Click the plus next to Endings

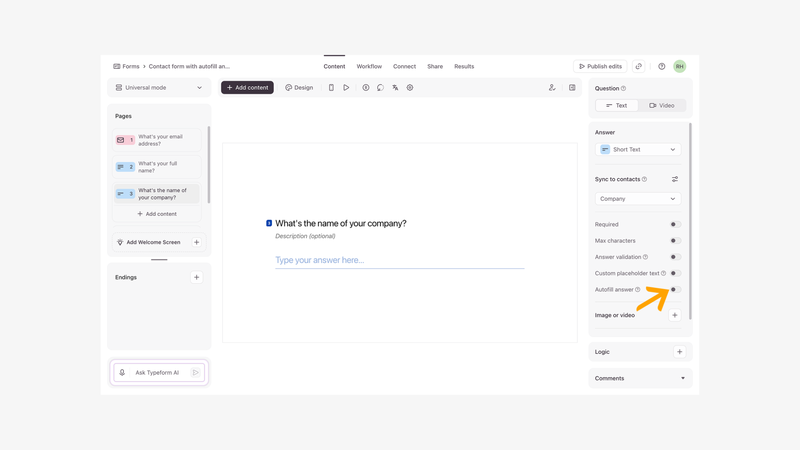[196, 278]
